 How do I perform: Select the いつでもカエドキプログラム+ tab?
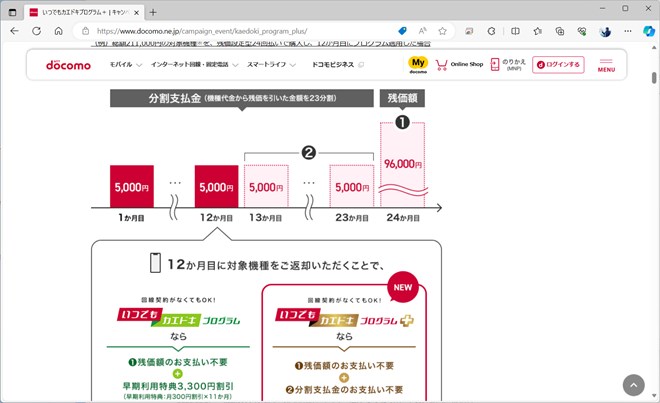tap(84, 13)
